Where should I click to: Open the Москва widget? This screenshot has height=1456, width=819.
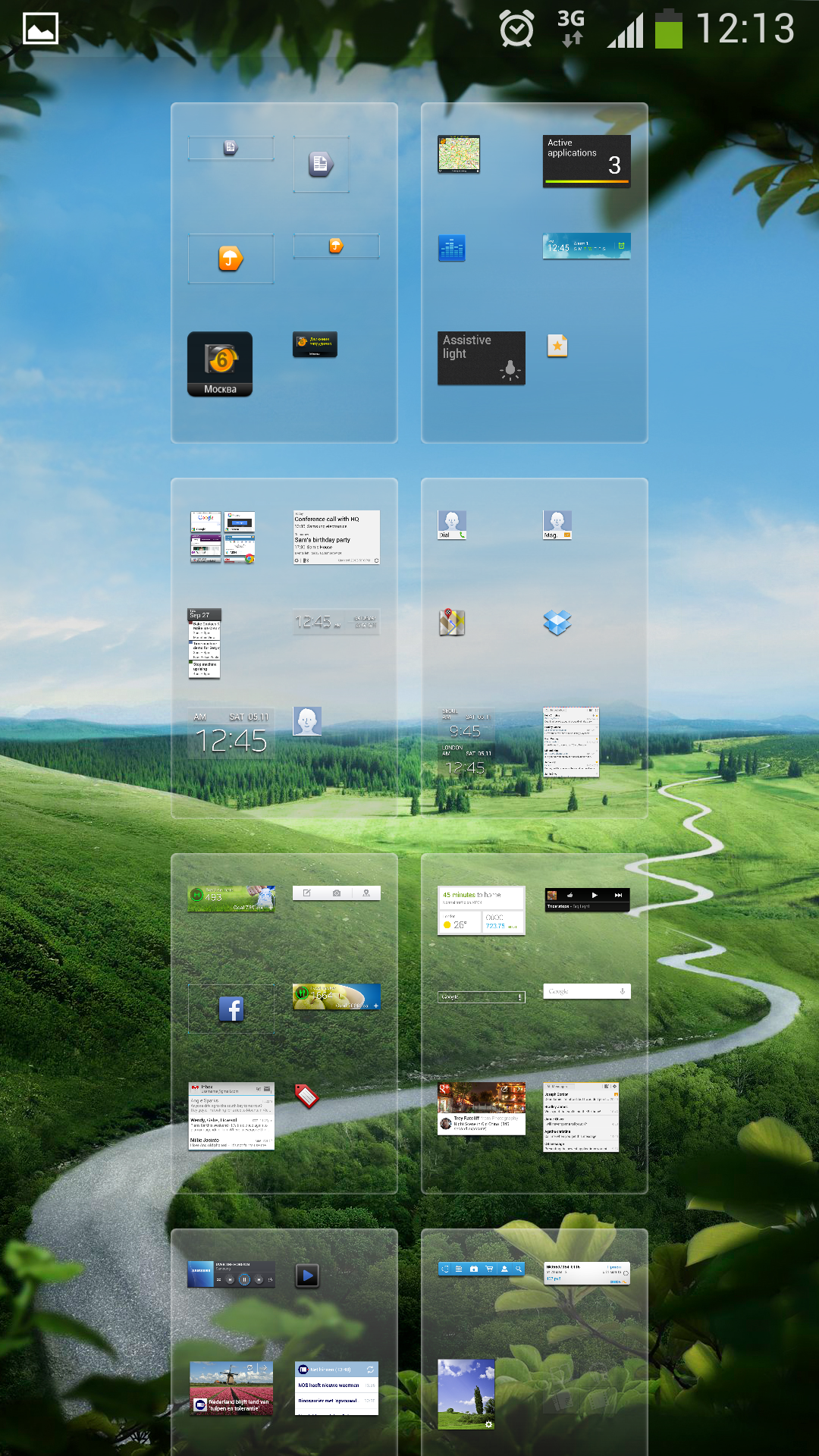click(220, 364)
